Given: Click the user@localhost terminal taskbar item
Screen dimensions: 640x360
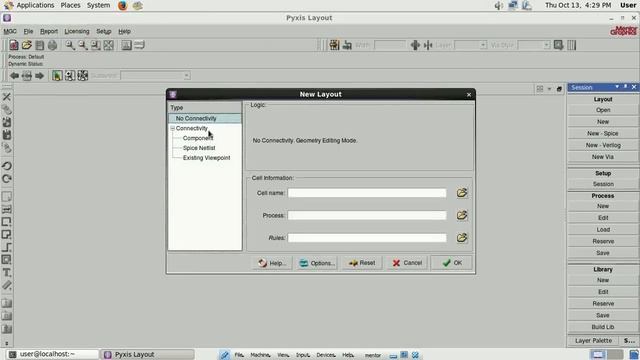Looking at the screenshot, I should [53, 354].
